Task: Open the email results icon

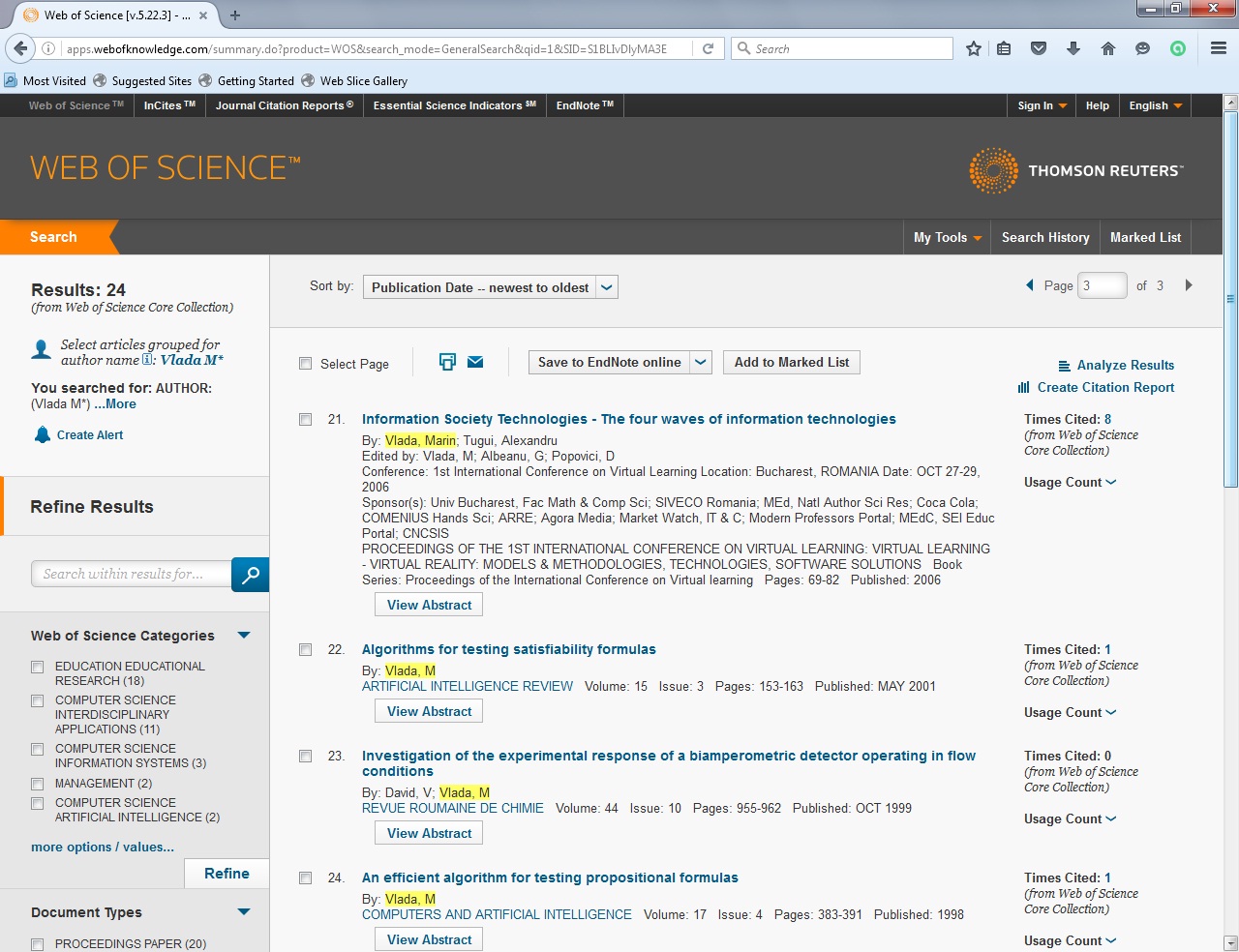Action: [x=475, y=362]
